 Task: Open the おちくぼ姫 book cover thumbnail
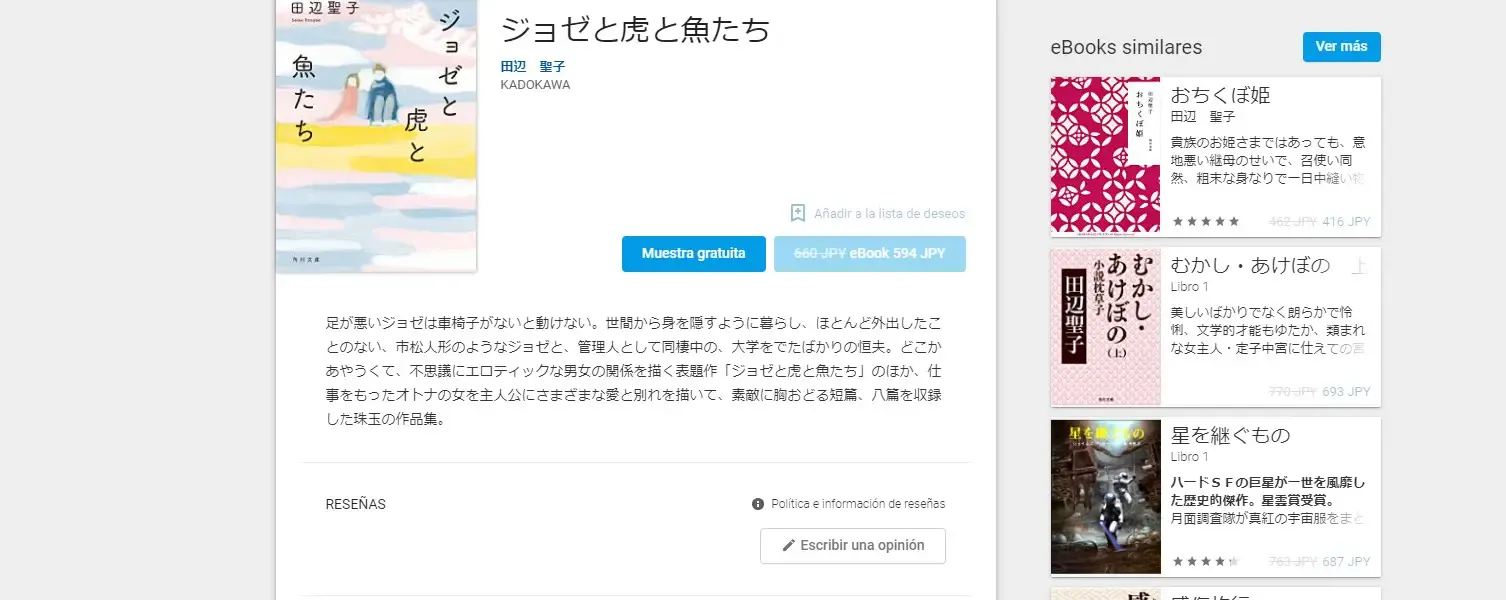click(x=1106, y=155)
